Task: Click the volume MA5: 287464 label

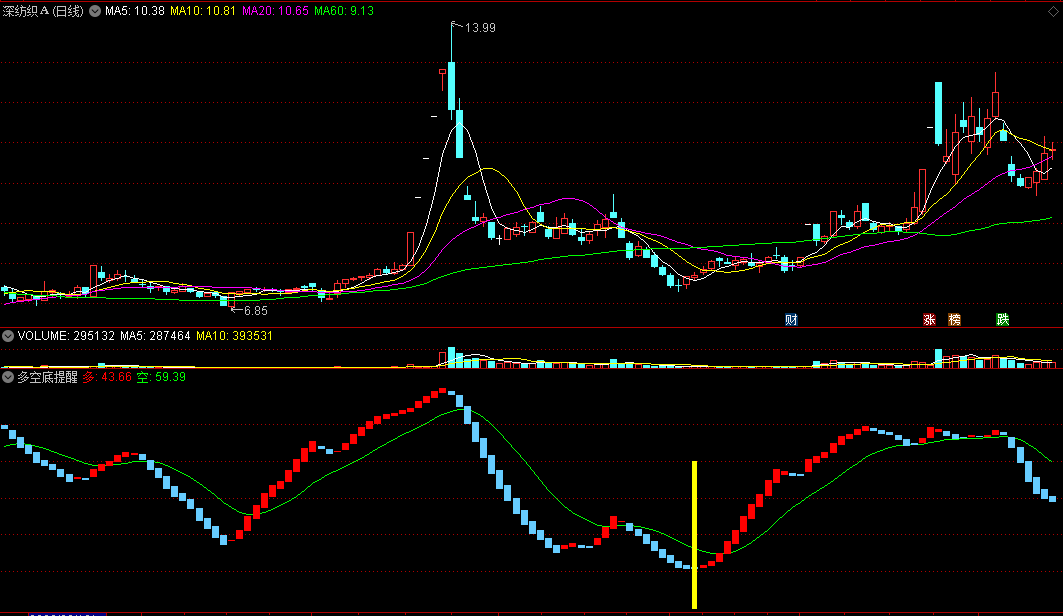Action: click(x=155, y=336)
